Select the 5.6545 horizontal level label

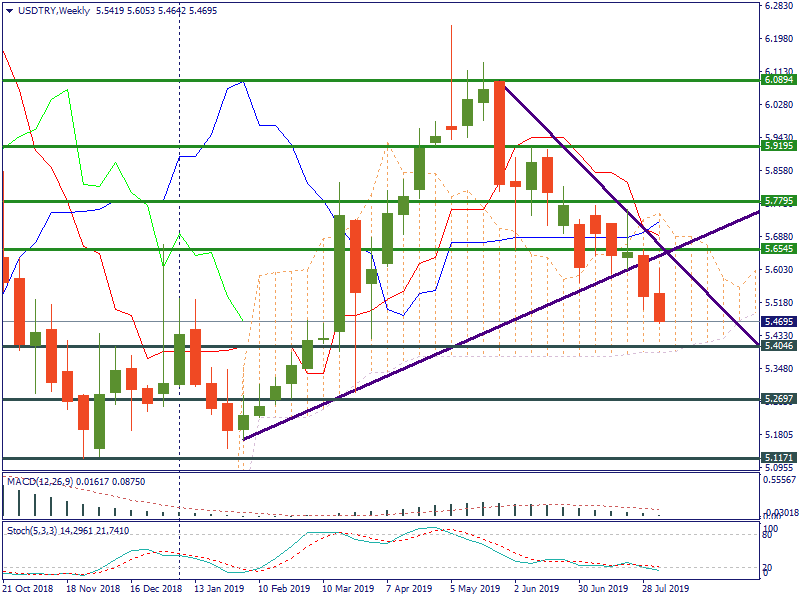pyautogui.click(x=778, y=249)
